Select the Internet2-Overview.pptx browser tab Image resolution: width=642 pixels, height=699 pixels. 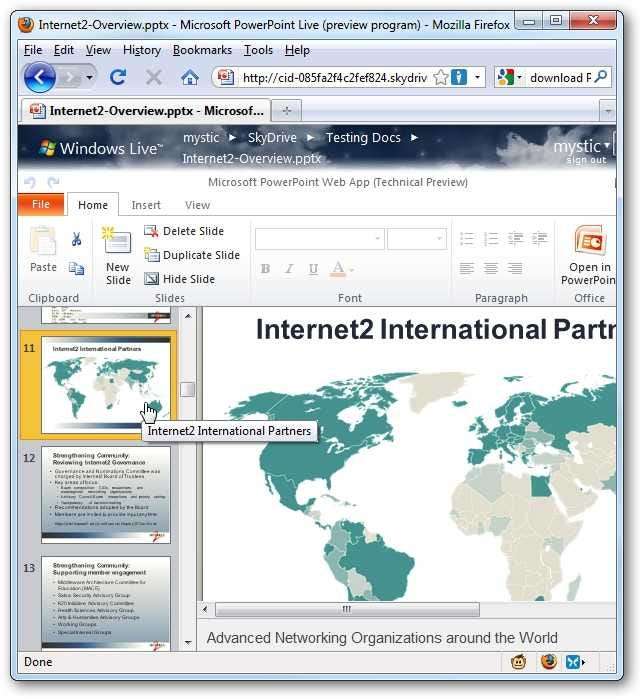pyautogui.click(x=146, y=111)
